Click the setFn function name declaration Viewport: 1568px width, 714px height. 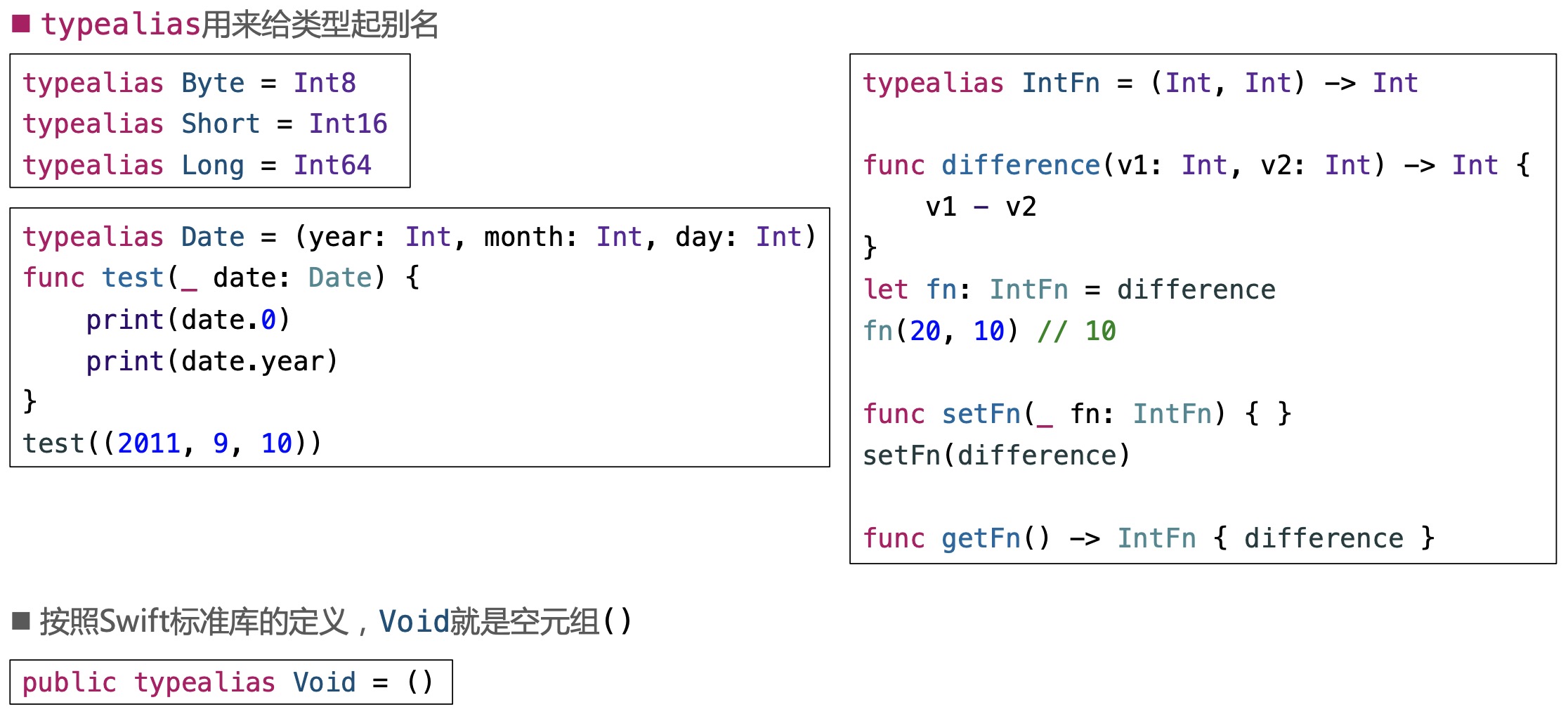(981, 414)
